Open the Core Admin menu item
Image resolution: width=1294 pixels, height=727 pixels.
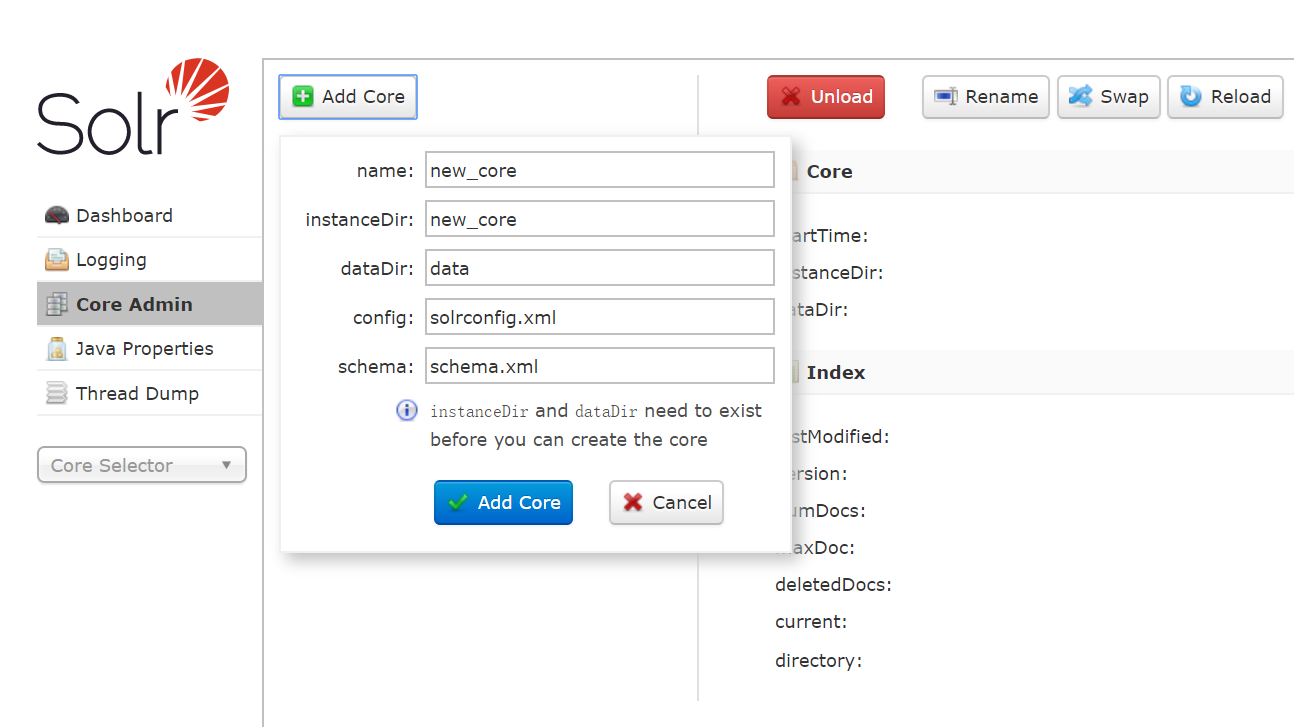(x=134, y=305)
